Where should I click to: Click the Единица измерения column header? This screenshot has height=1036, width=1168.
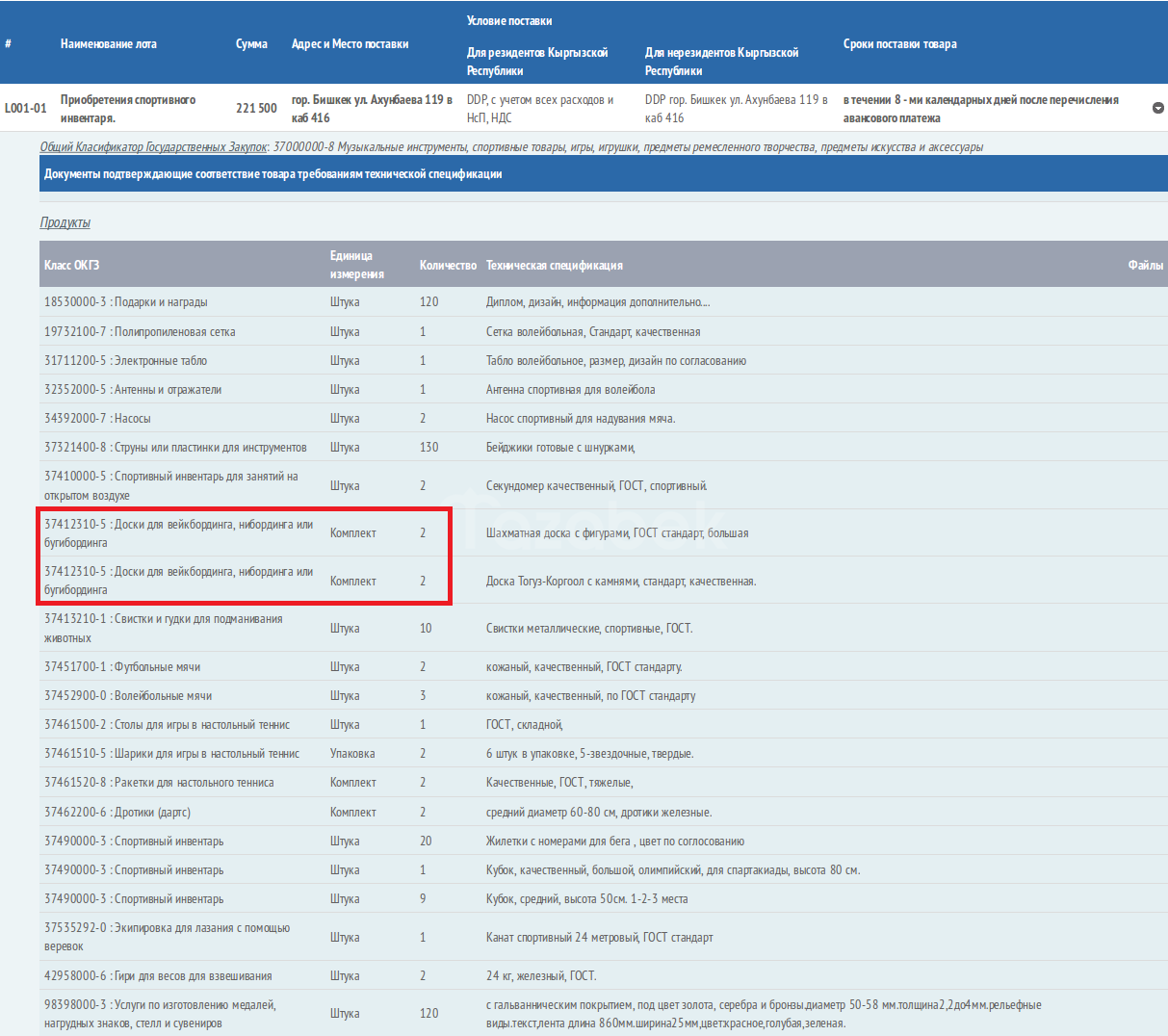[356, 265]
